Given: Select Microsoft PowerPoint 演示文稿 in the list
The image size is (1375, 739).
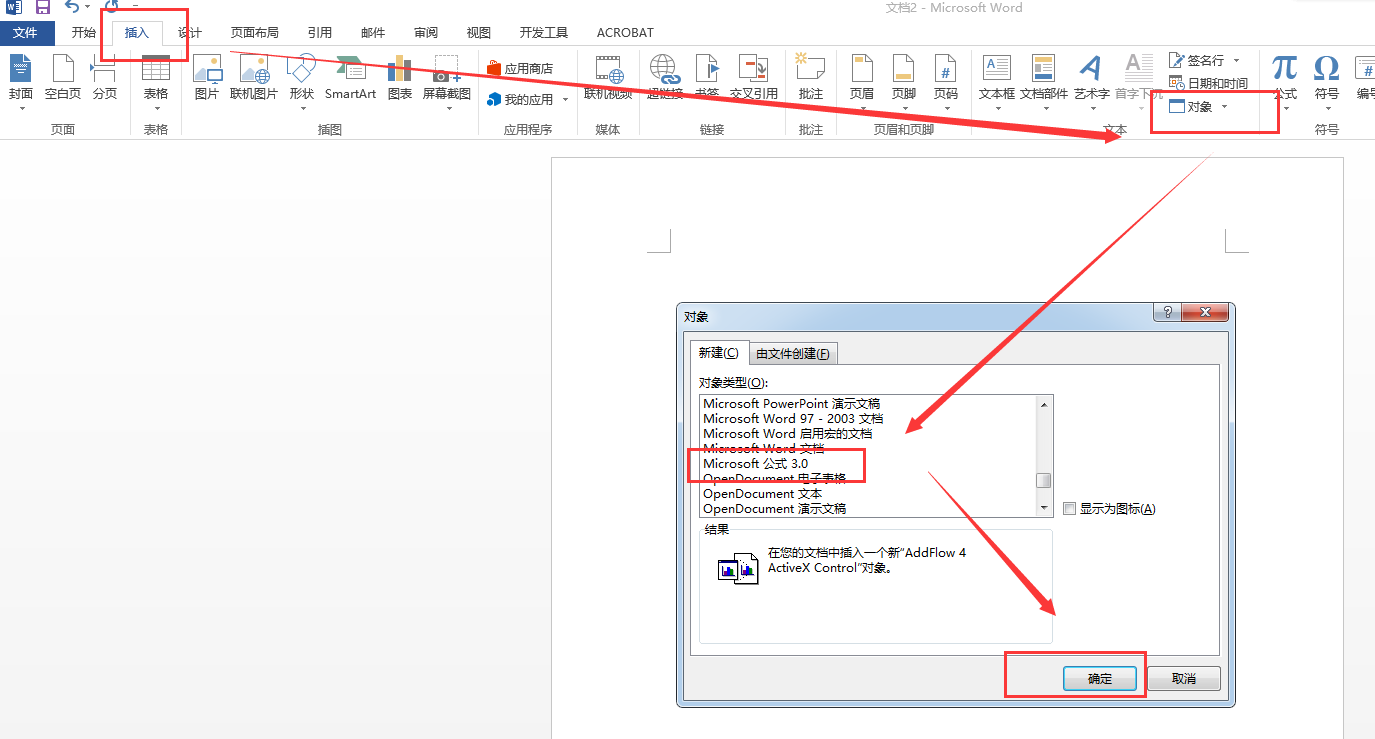Looking at the screenshot, I should click(x=868, y=404).
